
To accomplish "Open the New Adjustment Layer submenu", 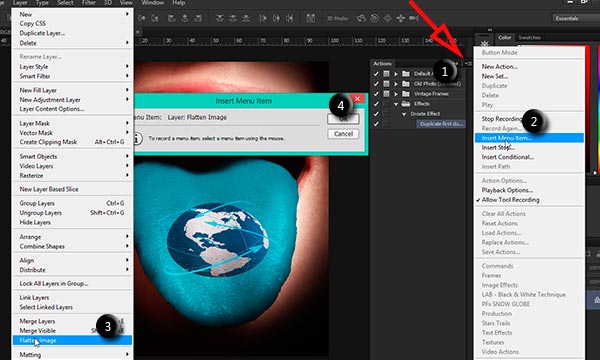I will (x=73, y=99).
